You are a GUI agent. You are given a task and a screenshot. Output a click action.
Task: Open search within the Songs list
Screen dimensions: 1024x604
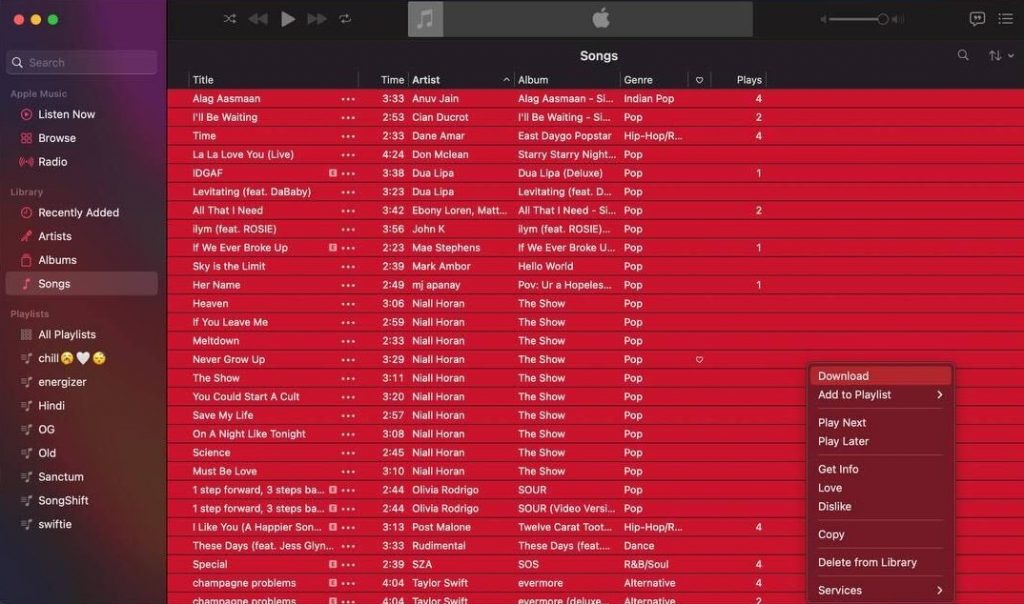(x=962, y=55)
